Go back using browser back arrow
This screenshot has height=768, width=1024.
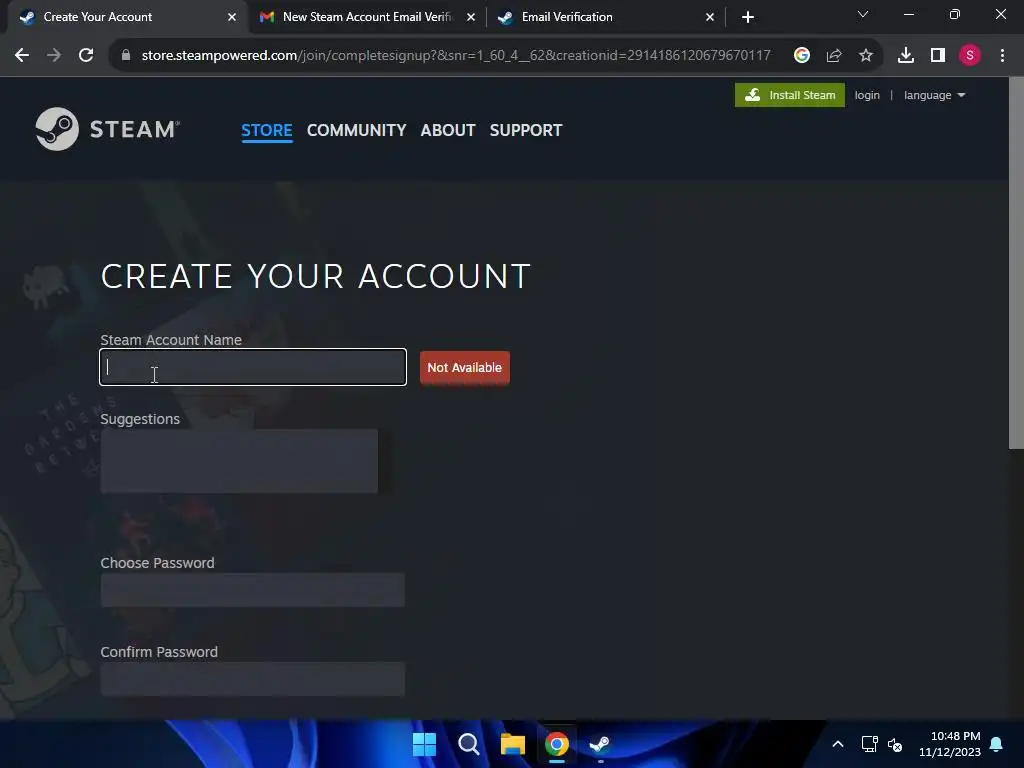[x=22, y=56]
